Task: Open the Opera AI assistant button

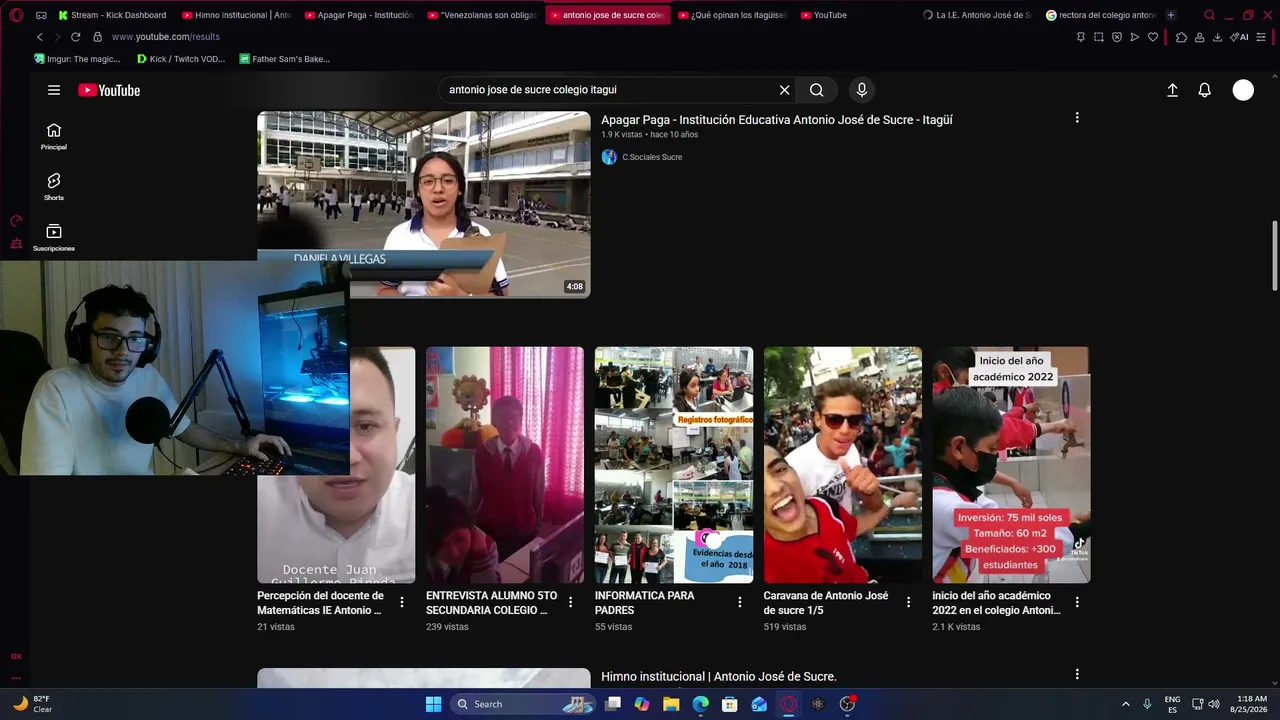Action: pos(1239,37)
